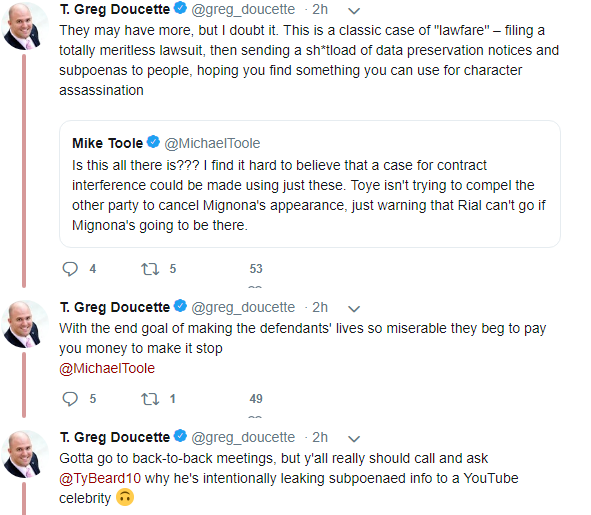Click verified badge on first Greg Doucette tweet
This screenshot has width=591, height=515.
click(x=181, y=8)
